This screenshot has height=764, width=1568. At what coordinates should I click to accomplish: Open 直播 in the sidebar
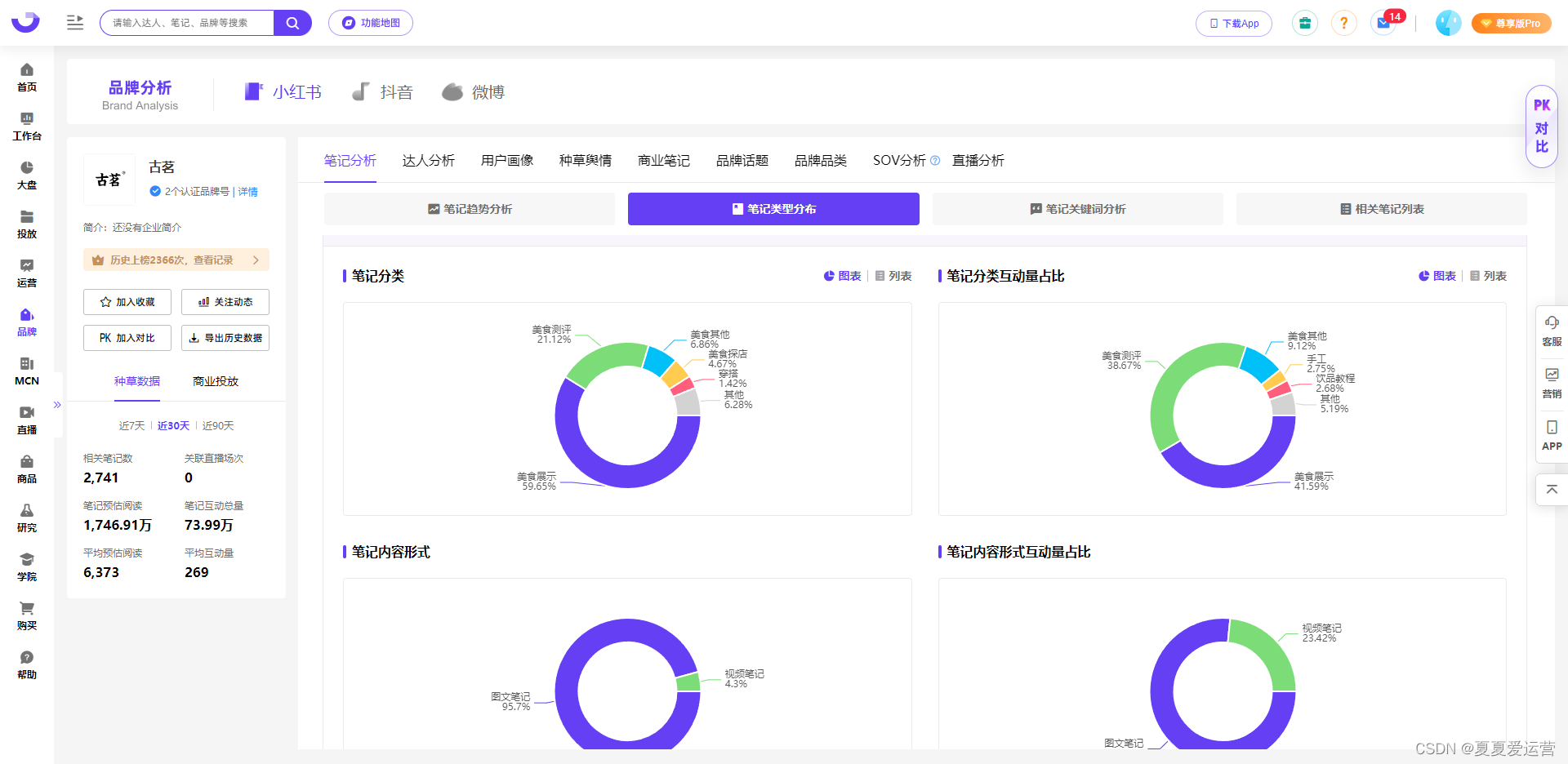(27, 420)
